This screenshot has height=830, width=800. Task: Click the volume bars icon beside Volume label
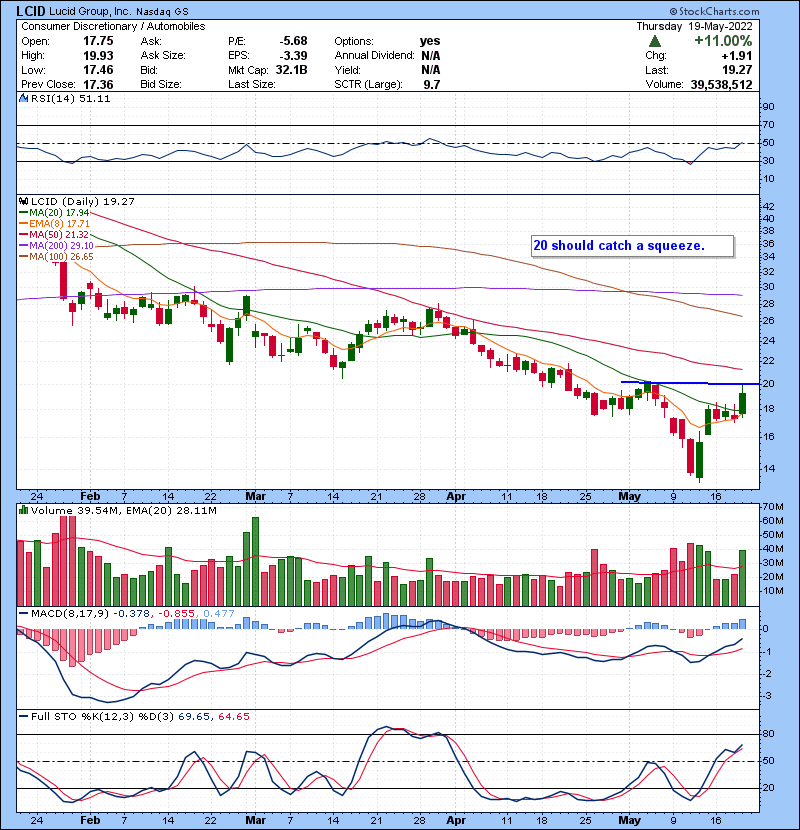pyautogui.click(x=24, y=510)
